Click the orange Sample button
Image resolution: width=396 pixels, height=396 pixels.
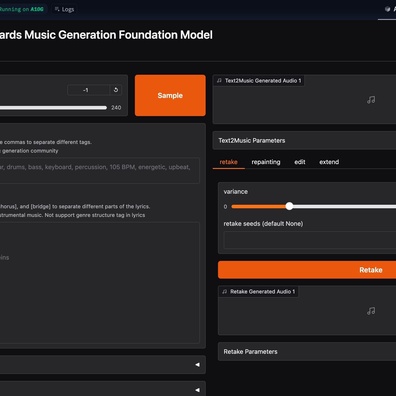click(170, 95)
